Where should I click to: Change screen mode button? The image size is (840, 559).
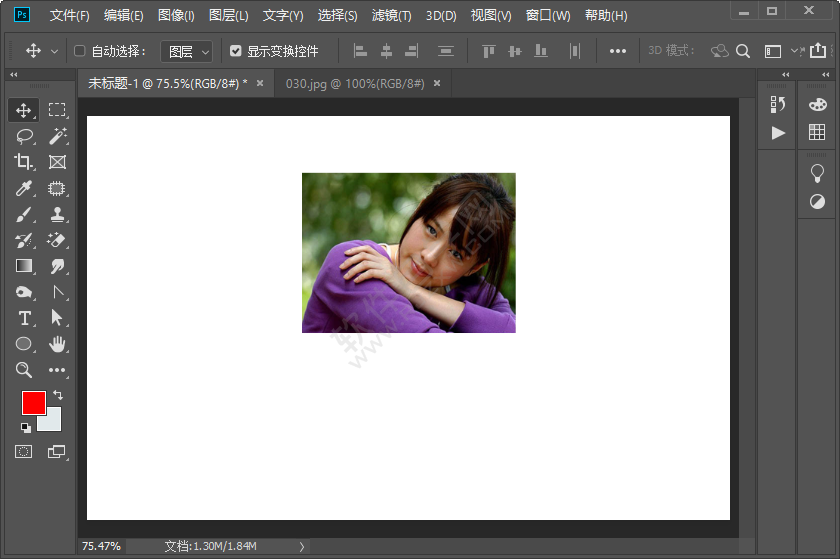57,451
